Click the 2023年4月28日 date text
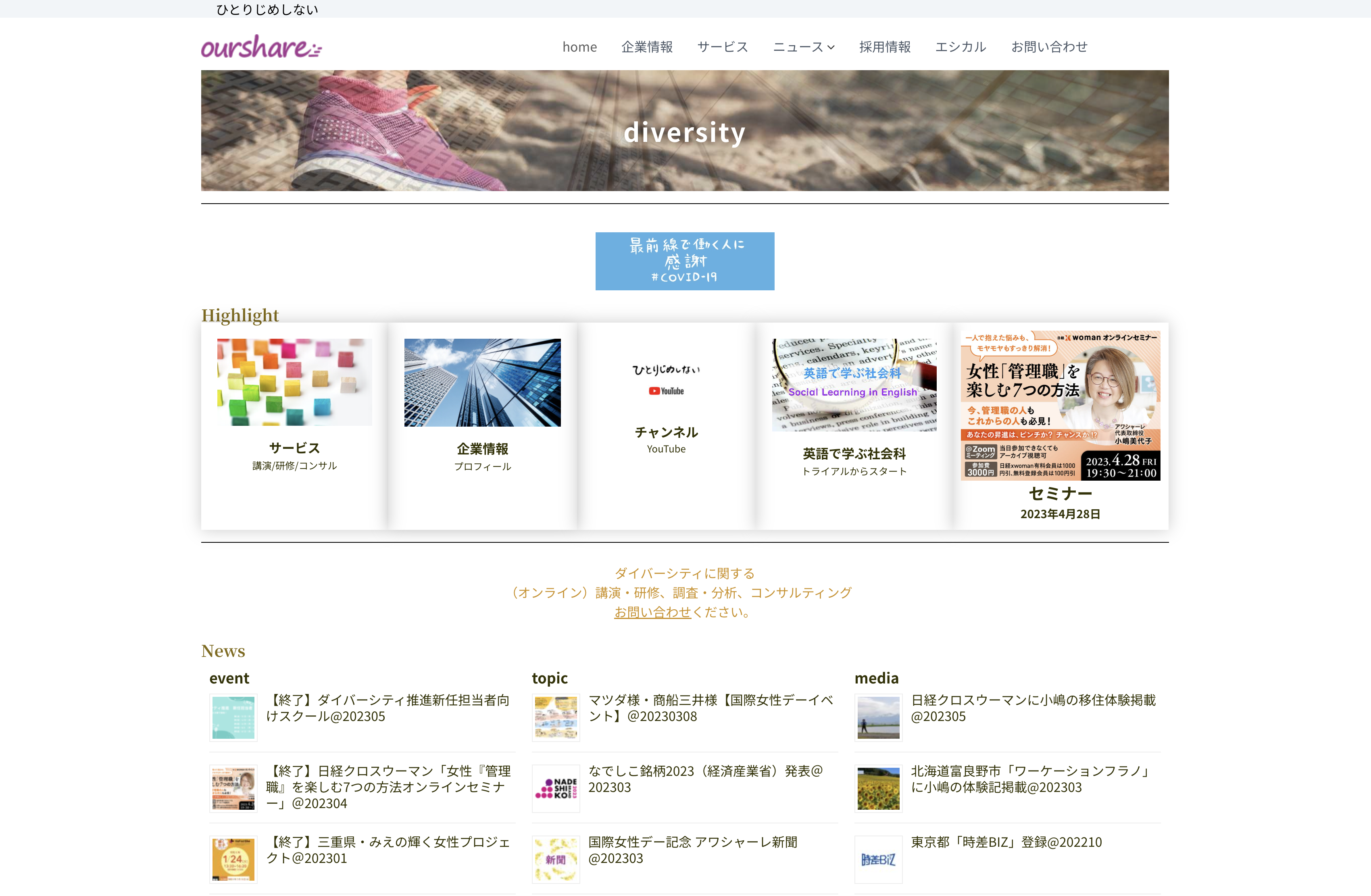Image resolution: width=1371 pixels, height=896 pixels. point(1060,514)
